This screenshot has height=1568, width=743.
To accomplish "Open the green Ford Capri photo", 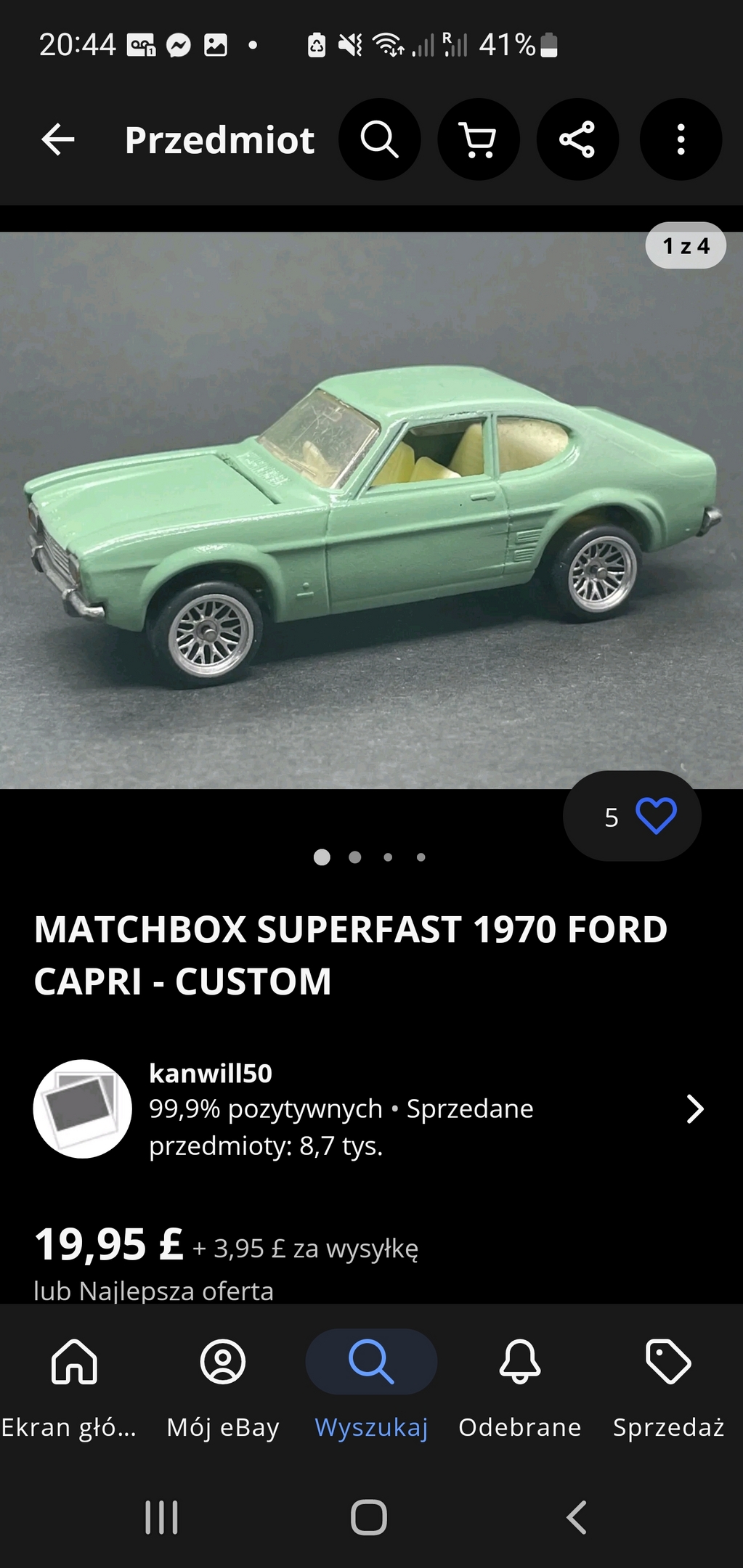I will [x=371, y=510].
